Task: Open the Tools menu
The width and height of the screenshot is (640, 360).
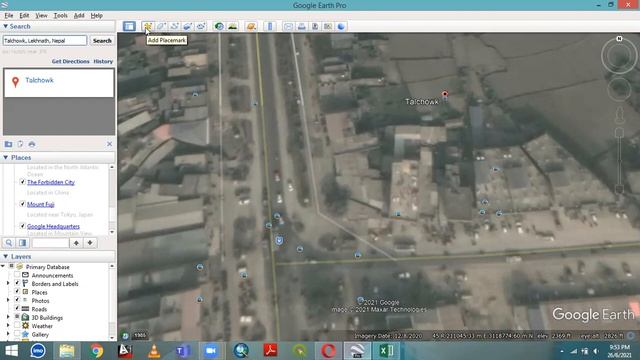Action: click(60, 16)
